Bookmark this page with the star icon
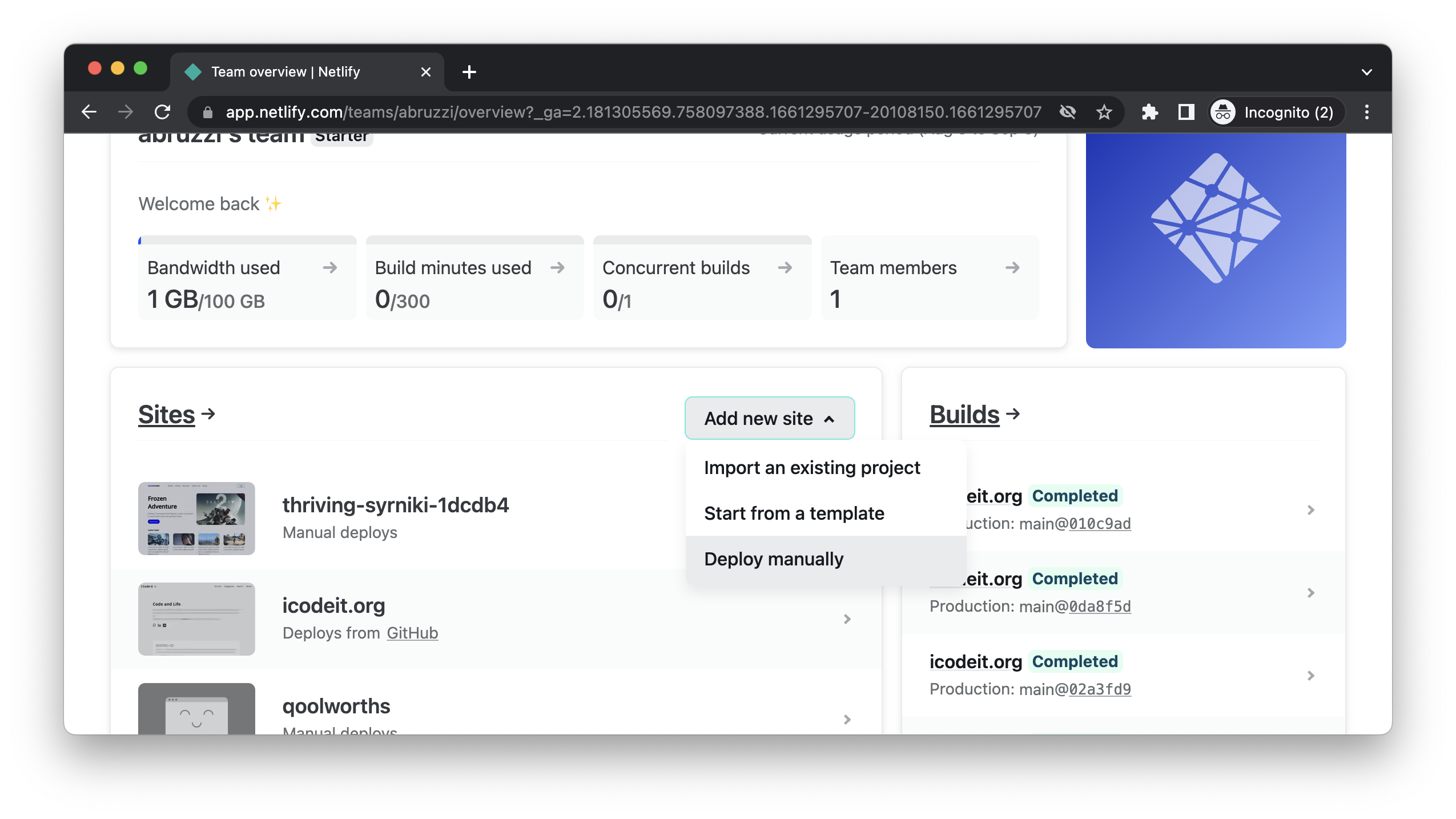1456x819 pixels. pos(1103,112)
